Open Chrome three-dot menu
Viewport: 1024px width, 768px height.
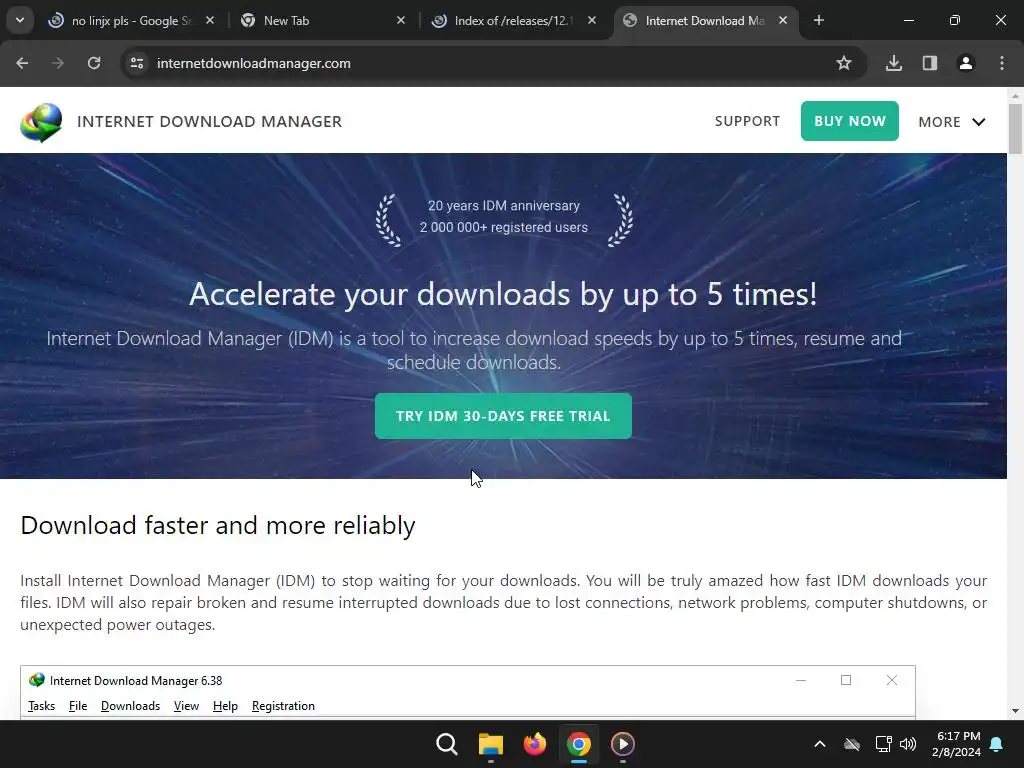tap(1002, 63)
